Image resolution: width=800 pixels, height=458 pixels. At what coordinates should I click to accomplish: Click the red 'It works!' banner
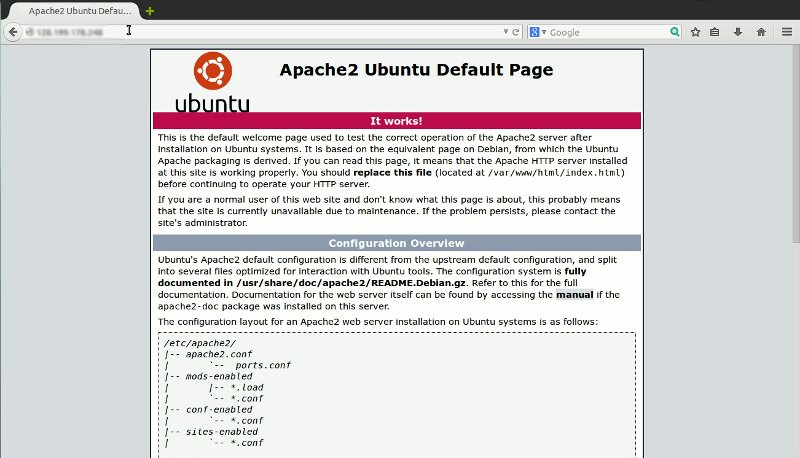[x=396, y=121]
